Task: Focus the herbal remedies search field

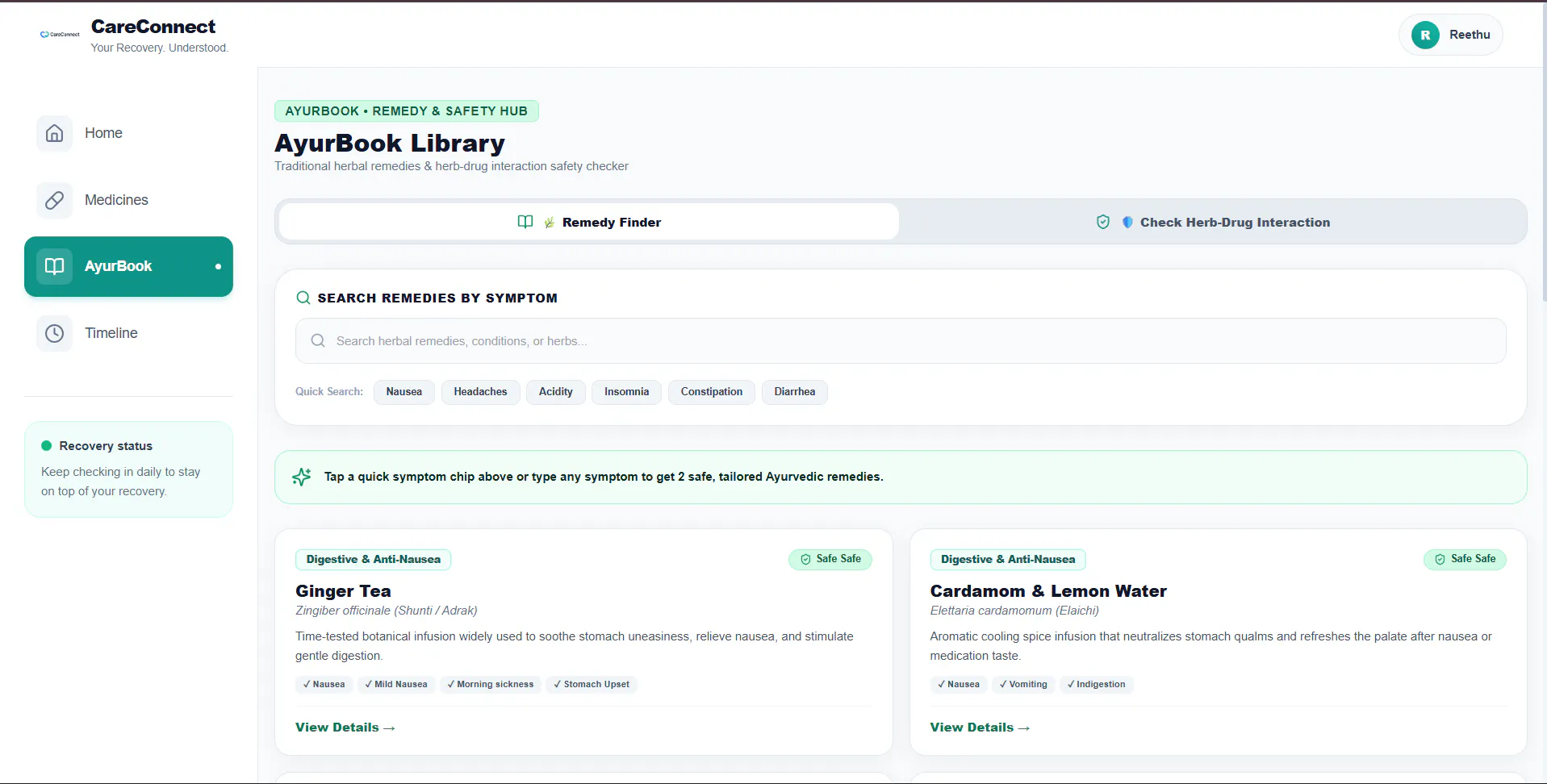Action: point(901,340)
